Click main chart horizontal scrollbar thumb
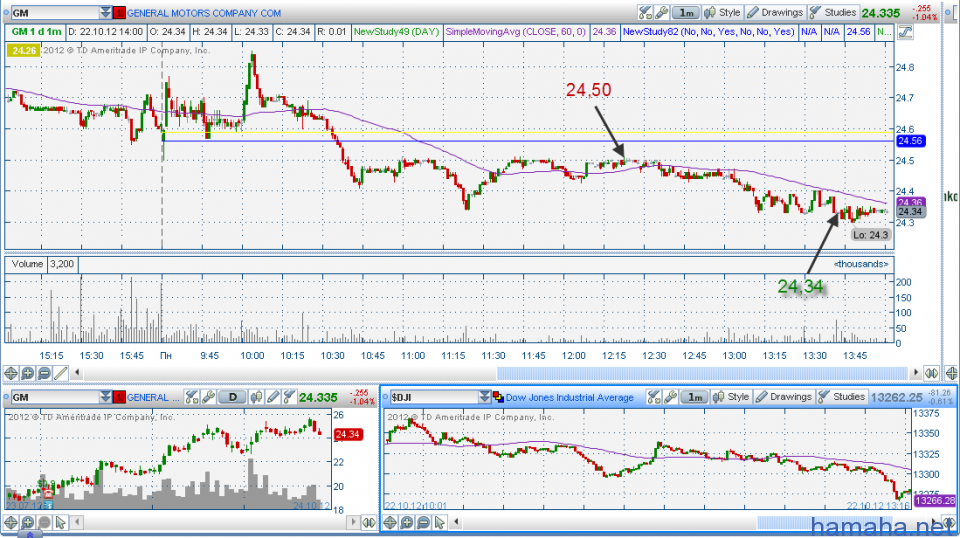The height and width of the screenshot is (538, 960). coord(702,372)
